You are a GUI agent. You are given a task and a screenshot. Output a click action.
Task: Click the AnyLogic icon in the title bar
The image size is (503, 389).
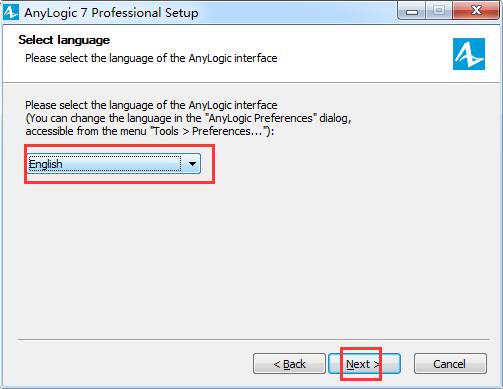click(11, 13)
